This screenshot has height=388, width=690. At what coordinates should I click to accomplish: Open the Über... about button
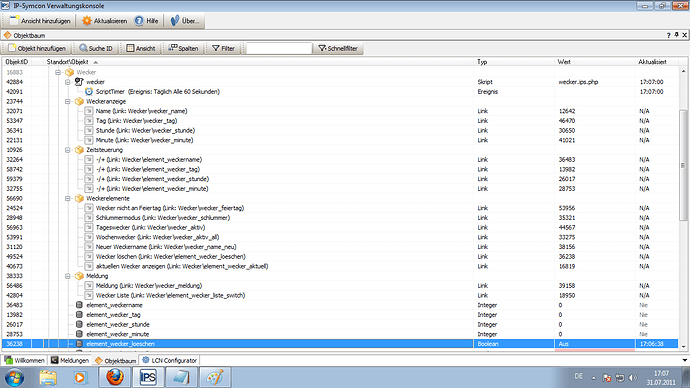pyautogui.click(x=184, y=21)
